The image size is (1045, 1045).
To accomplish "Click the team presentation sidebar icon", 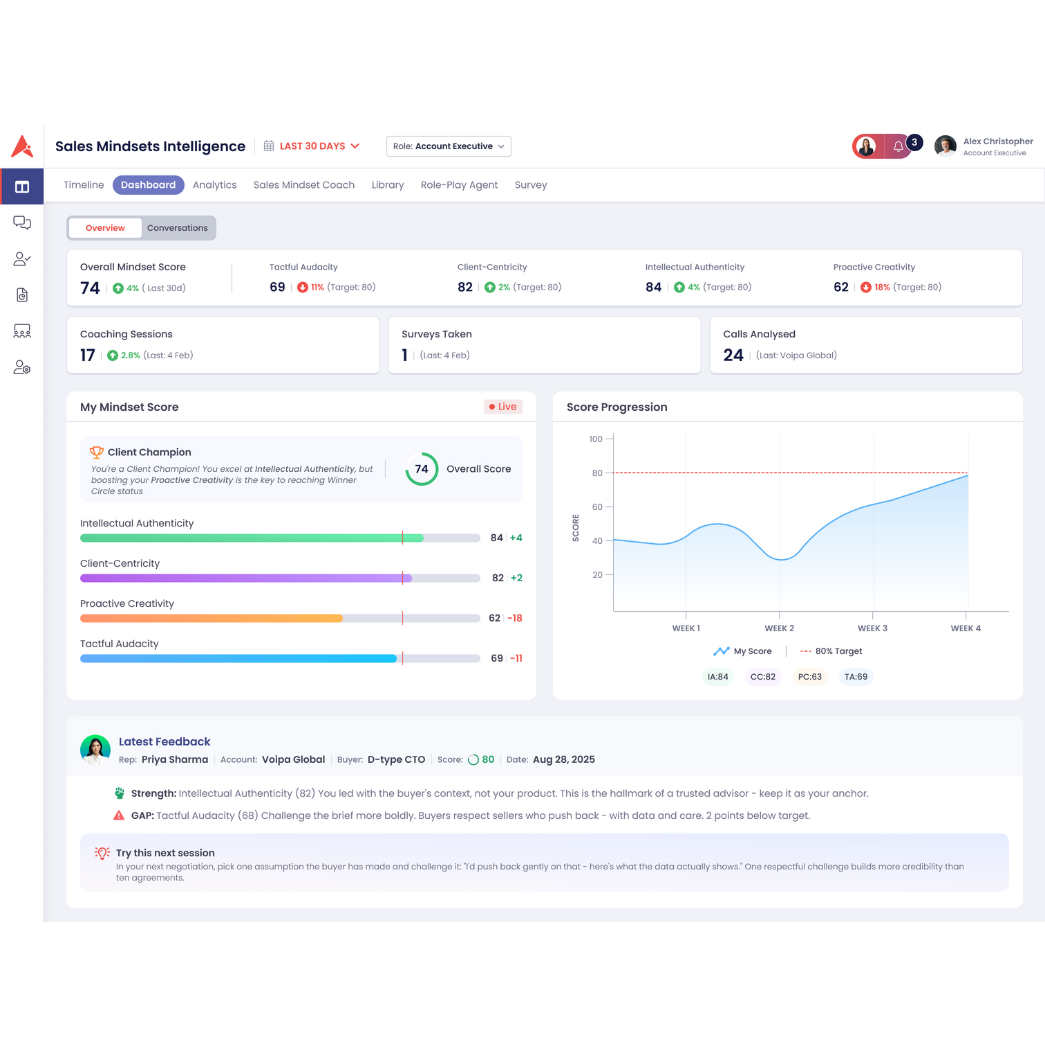I will click(x=22, y=331).
